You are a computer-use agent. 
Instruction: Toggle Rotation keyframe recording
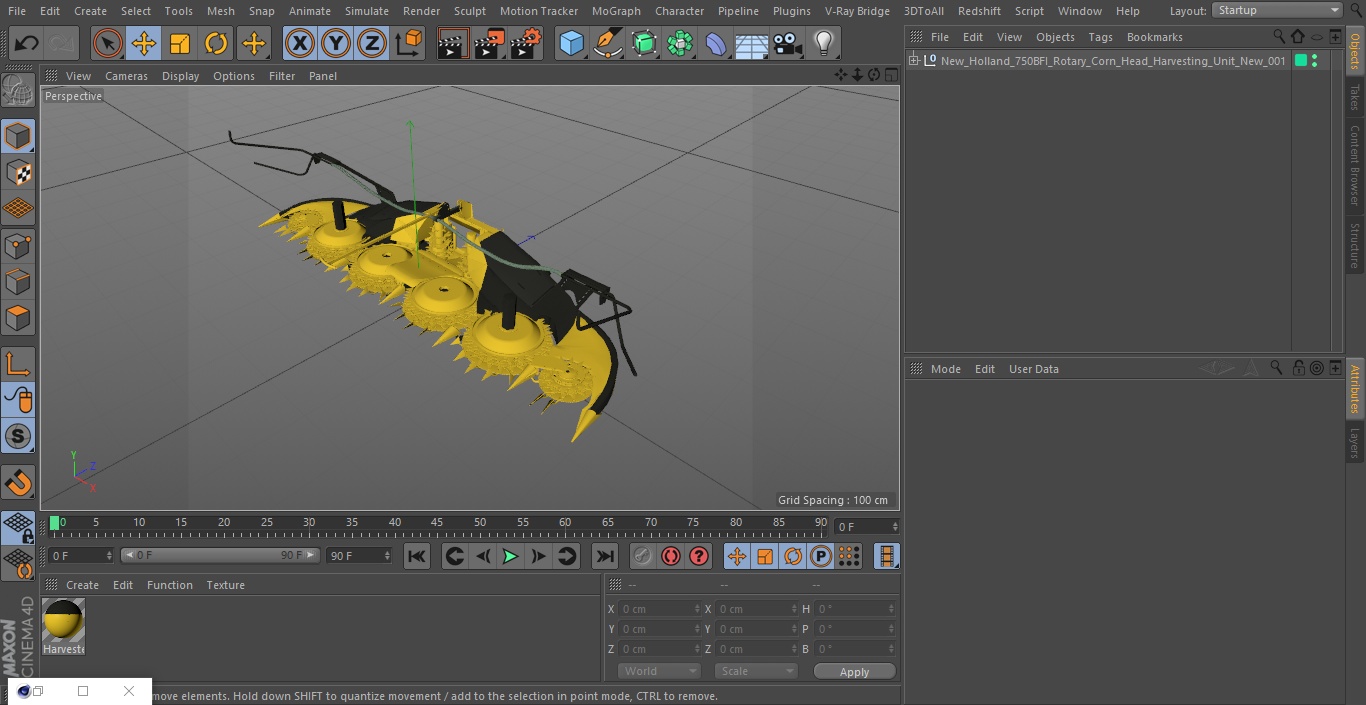[793, 556]
